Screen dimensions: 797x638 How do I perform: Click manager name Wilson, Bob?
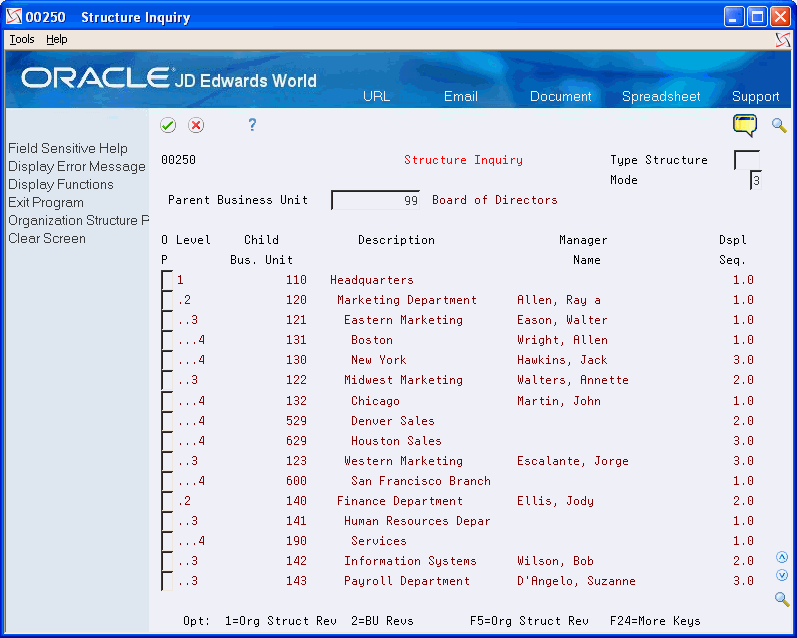click(x=555, y=561)
